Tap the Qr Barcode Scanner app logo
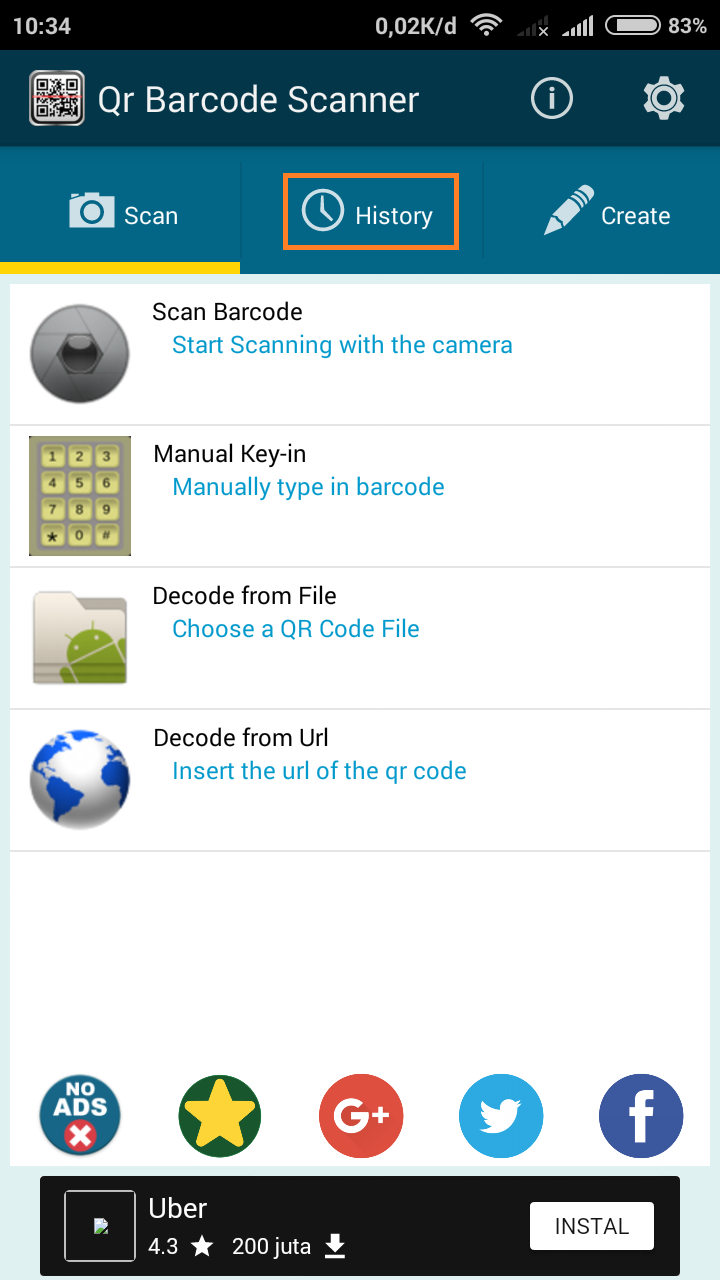 57,99
